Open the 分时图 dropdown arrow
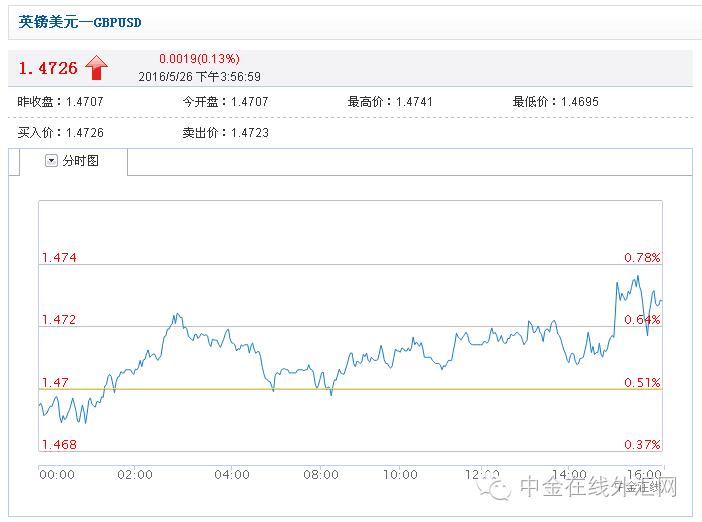 coord(51,160)
